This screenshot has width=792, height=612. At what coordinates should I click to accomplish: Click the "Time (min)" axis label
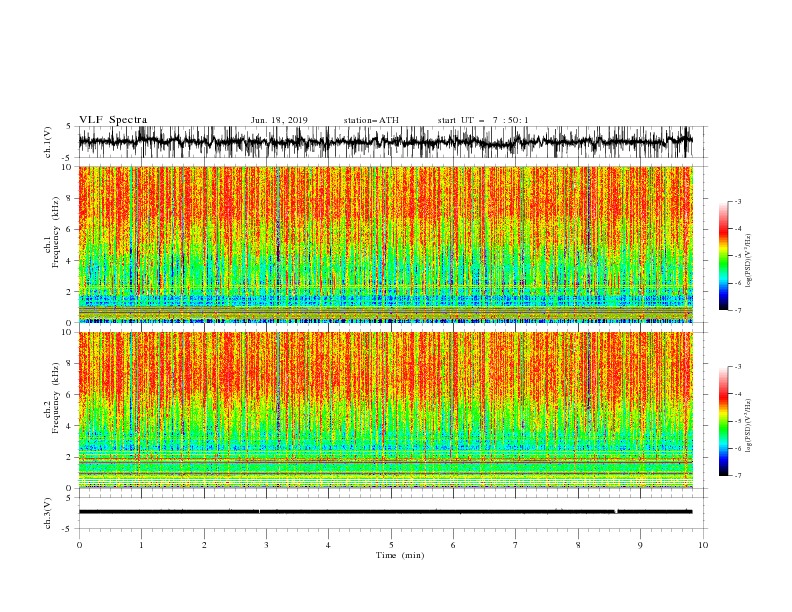pyautogui.click(x=400, y=555)
